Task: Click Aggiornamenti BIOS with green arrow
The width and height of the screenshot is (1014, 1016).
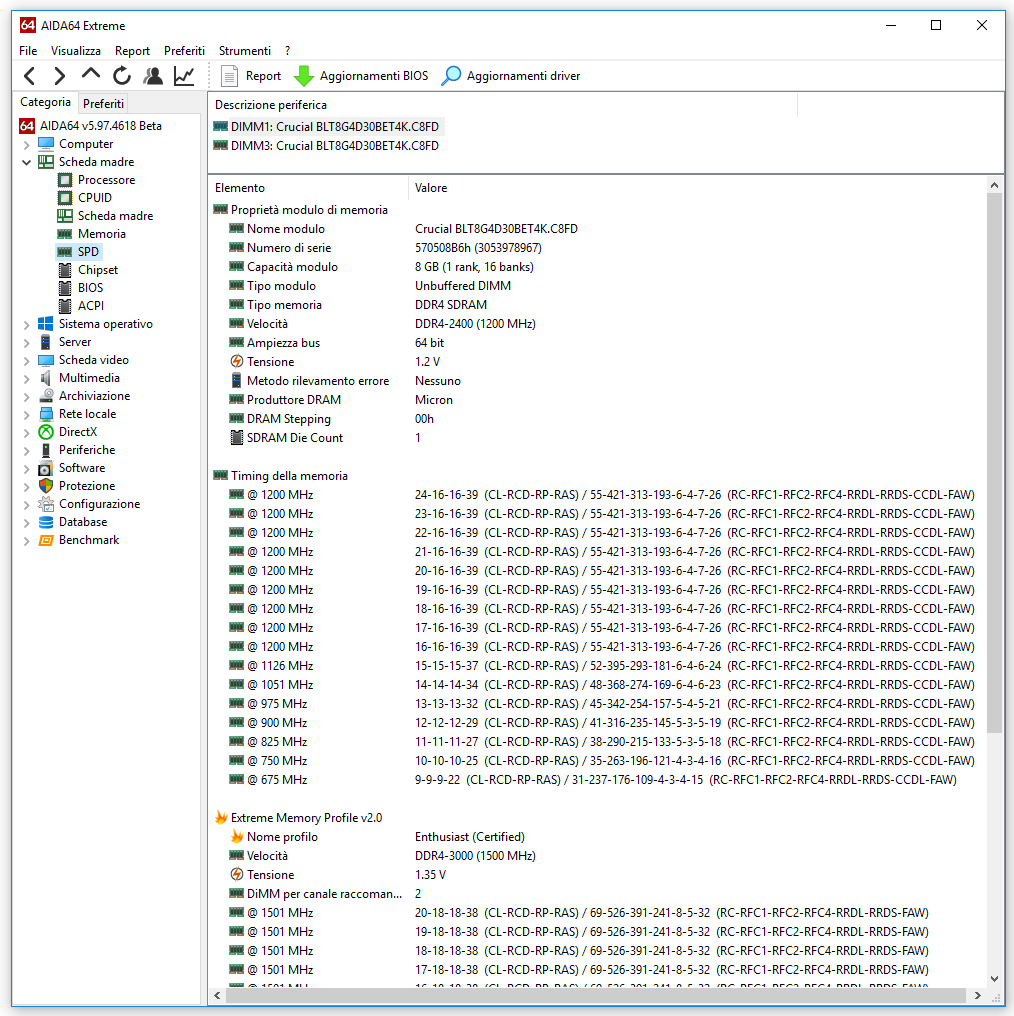Action: pos(361,76)
